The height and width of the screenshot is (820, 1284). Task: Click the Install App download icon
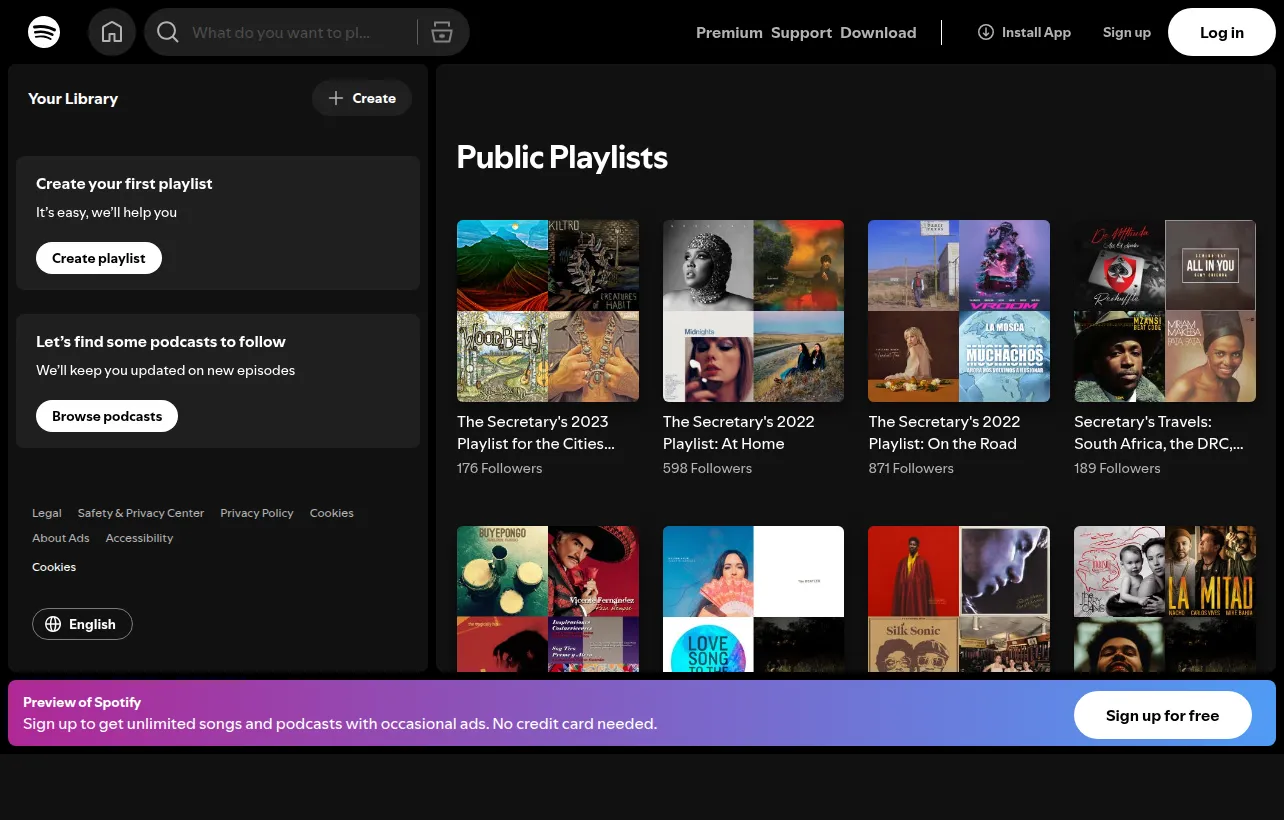[986, 32]
